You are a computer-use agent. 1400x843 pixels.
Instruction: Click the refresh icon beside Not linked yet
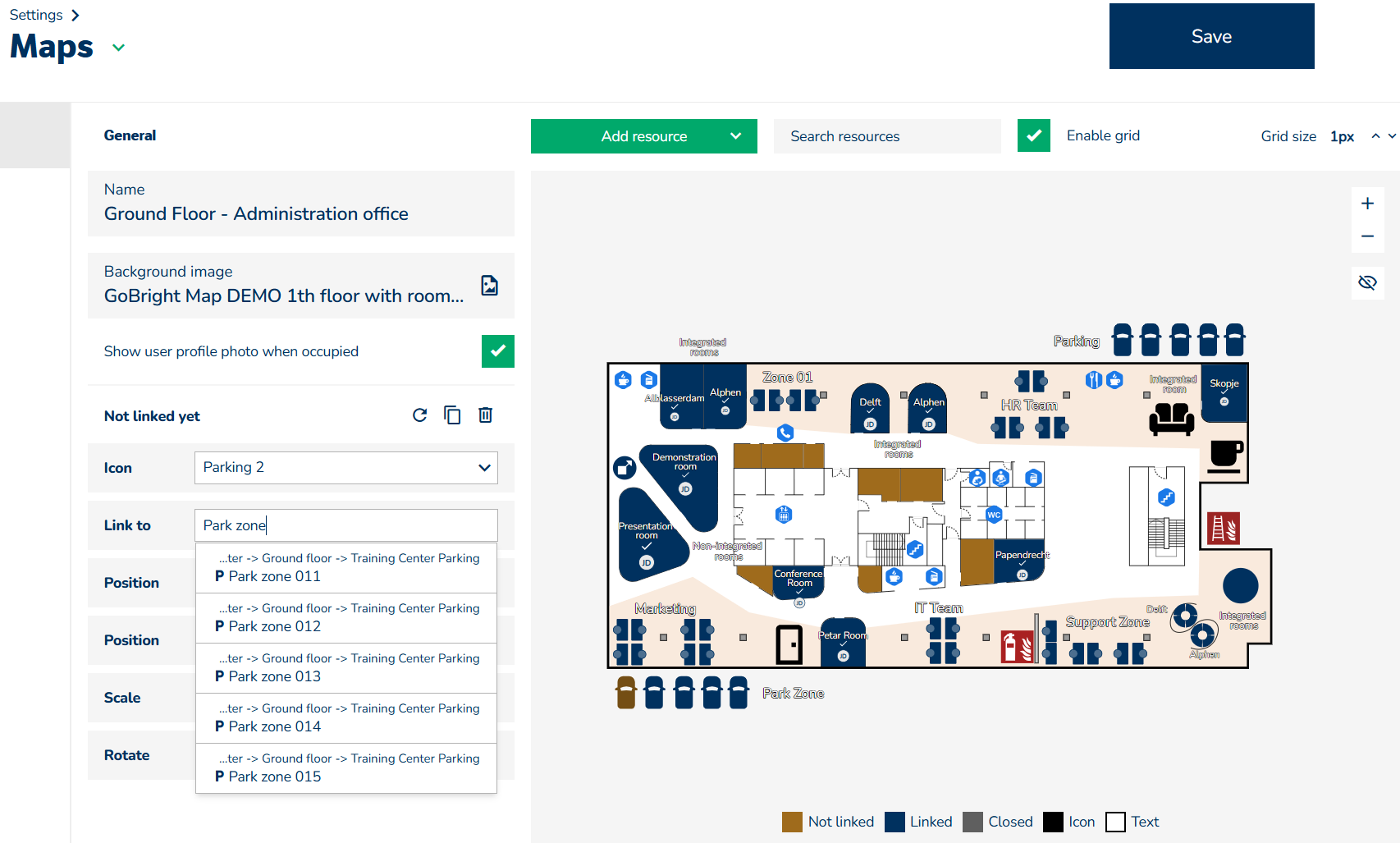(x=419, y=415)
